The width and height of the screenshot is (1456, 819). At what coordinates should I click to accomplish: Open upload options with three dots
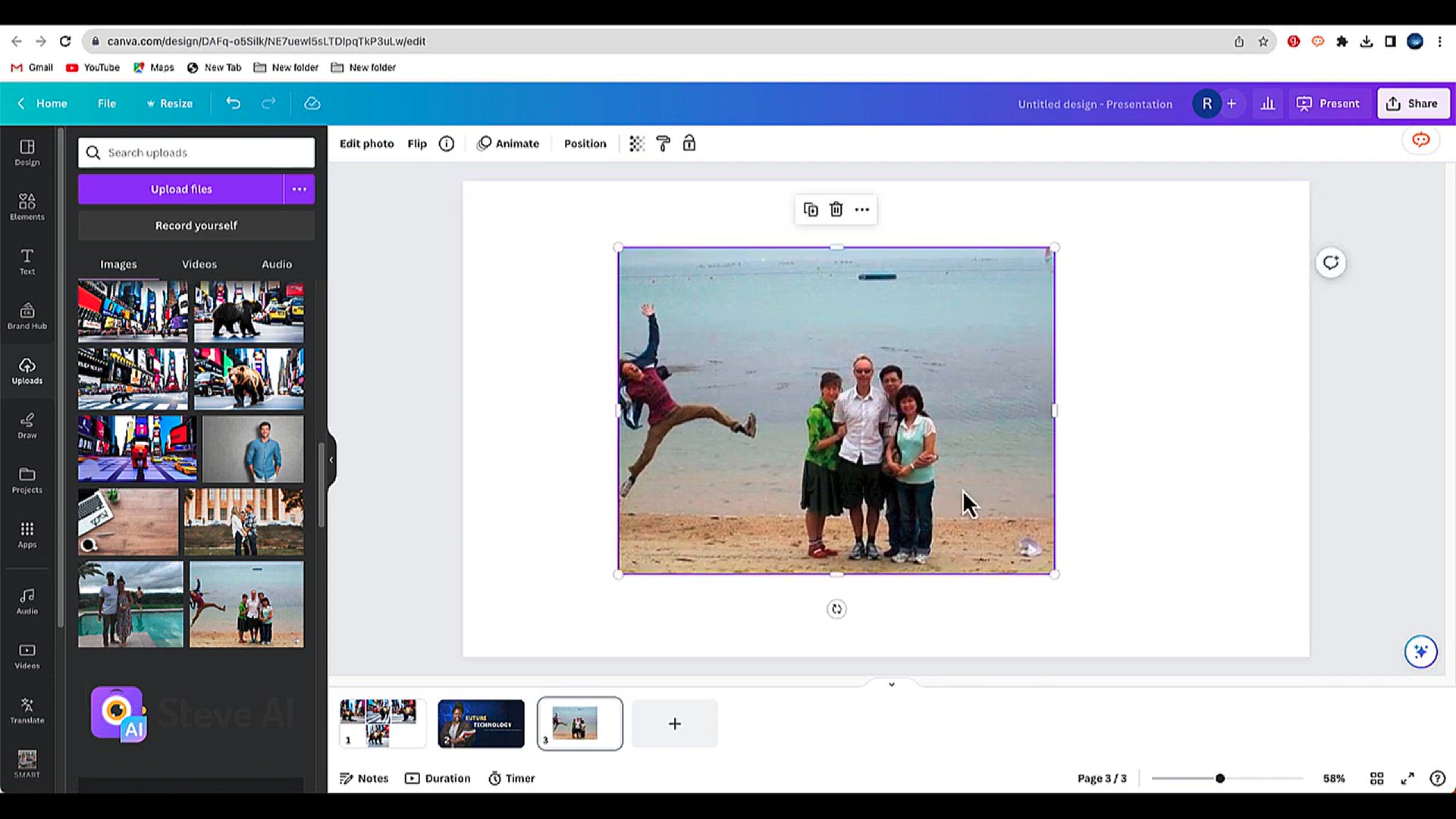(300, 189)
